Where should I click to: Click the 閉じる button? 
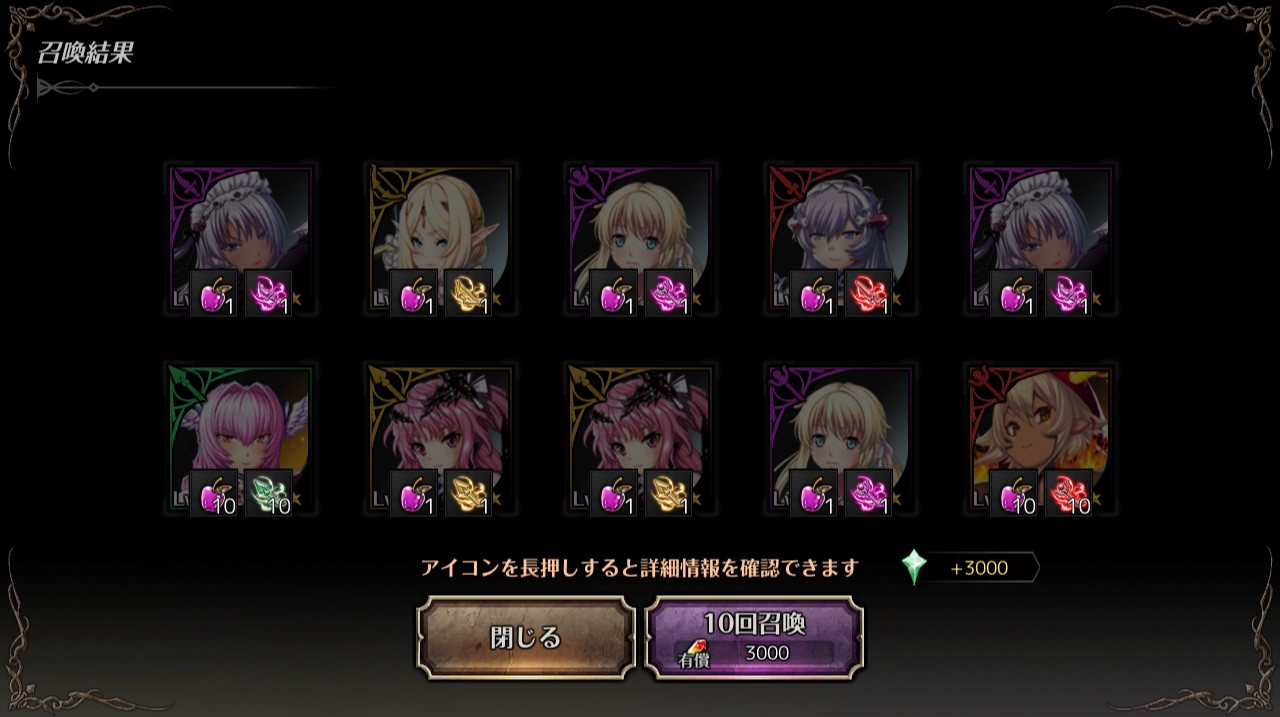tap(526, 638)
